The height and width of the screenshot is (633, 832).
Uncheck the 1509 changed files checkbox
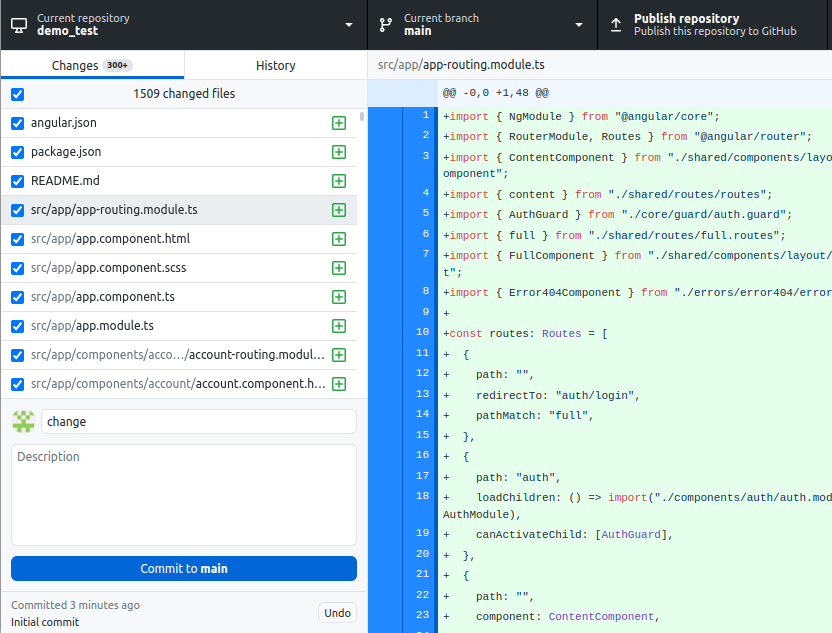click(17, 94)
